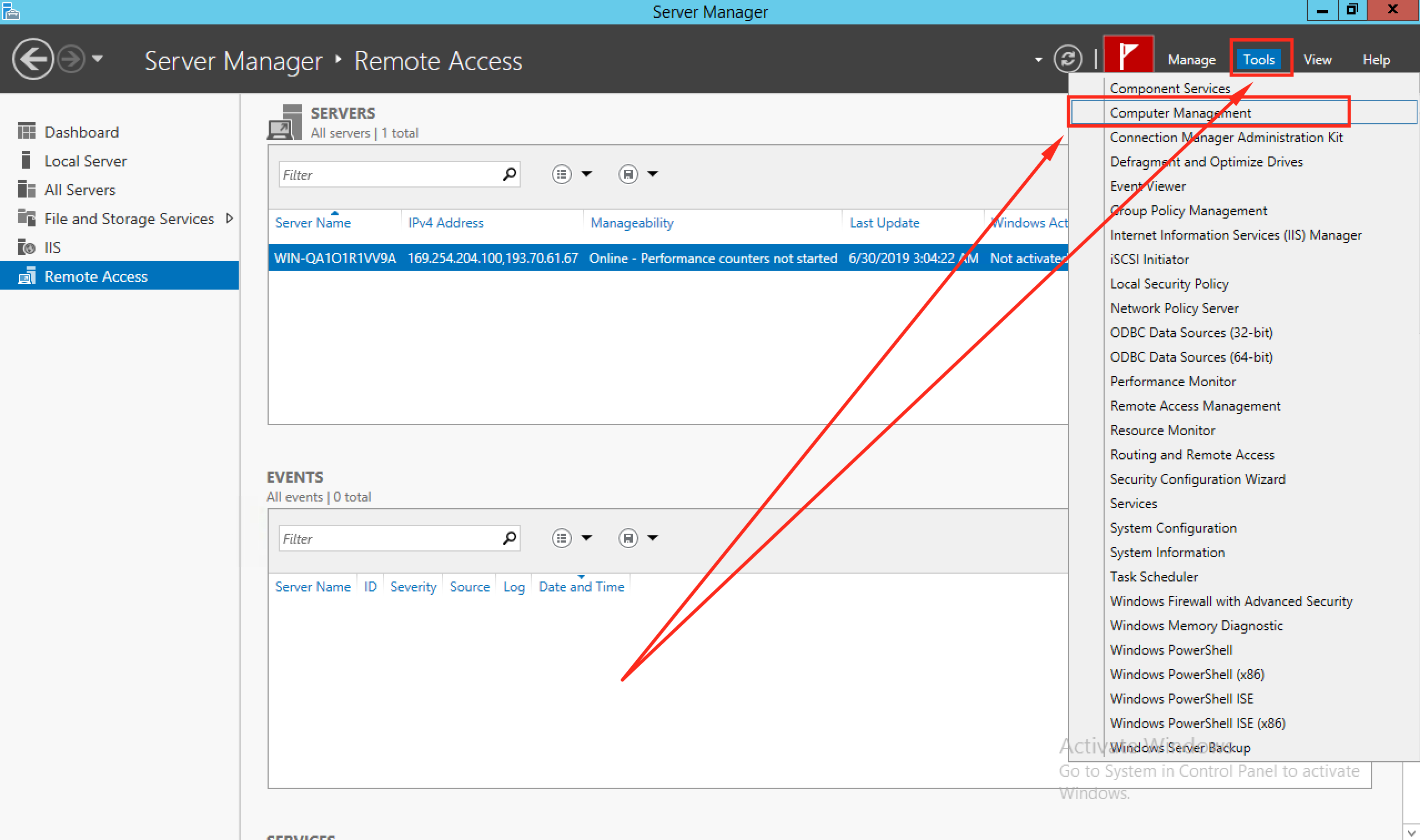Click the Events filter text field
1420x840 pixels.
tap(390, 538)
